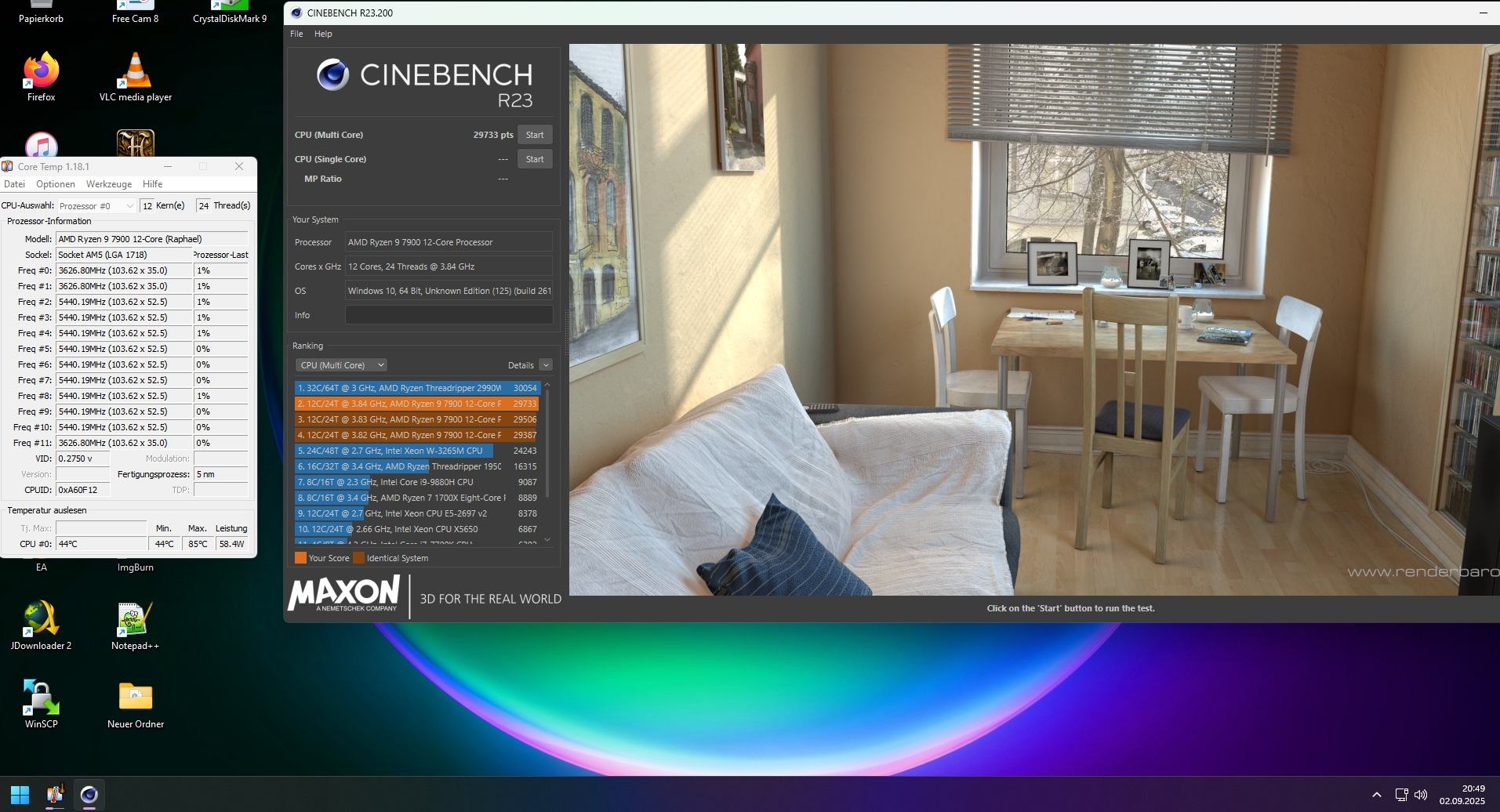
Task: Click the orange Your Score color swatch
Action: click(x=300, y=558)
